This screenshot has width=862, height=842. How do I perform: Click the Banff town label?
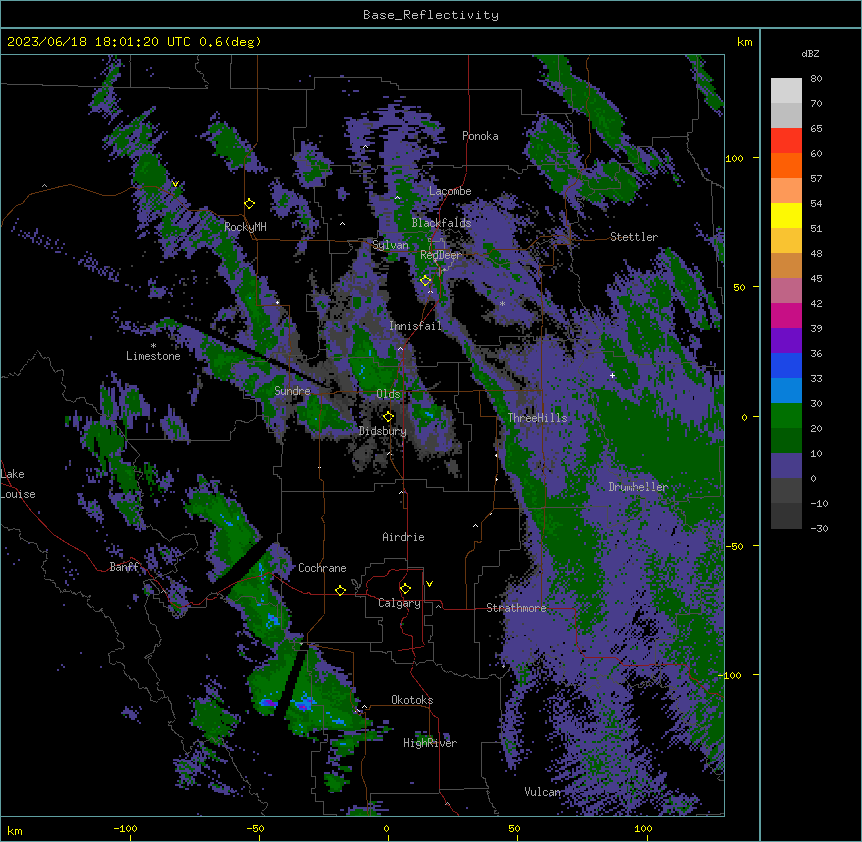[123, 567]
